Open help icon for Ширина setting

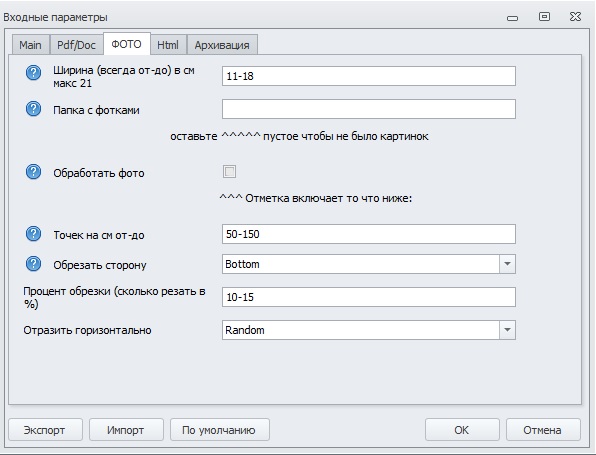(x=33, y=72)
